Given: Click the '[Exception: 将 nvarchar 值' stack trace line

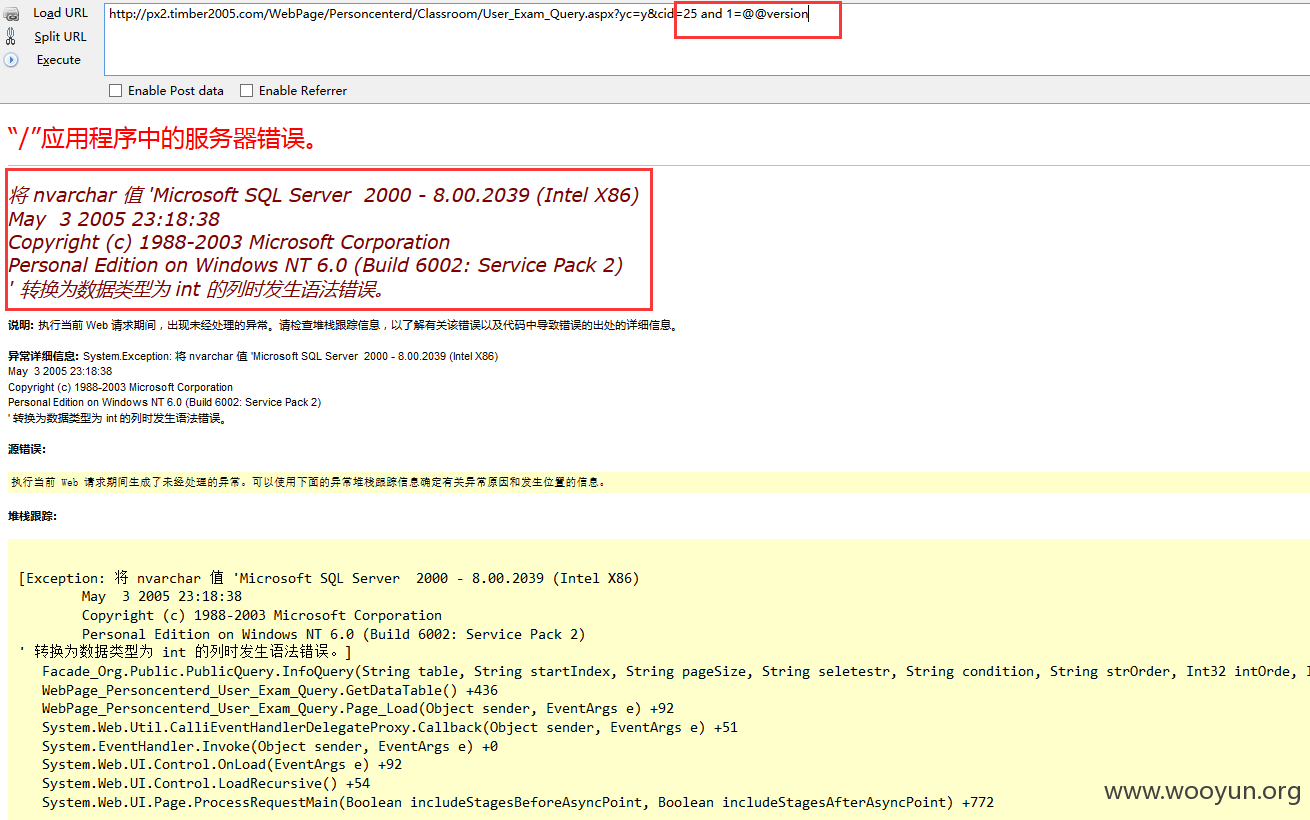Looking at the screenshot, I should 329,578.
